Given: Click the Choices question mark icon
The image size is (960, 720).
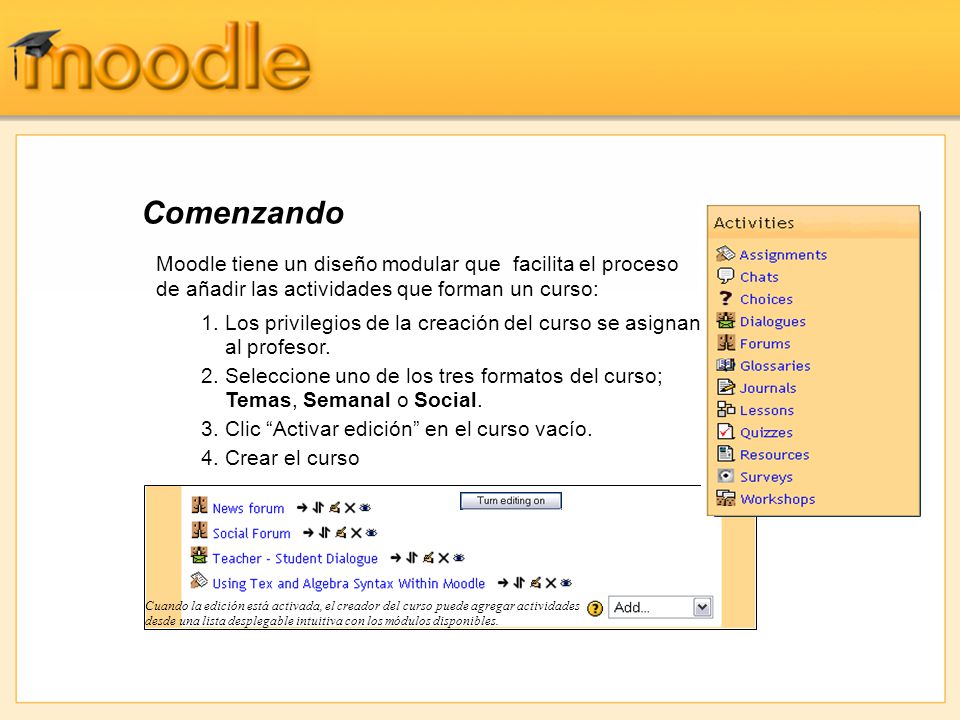Looking at the screenshot, I should (x=726, y=298).
